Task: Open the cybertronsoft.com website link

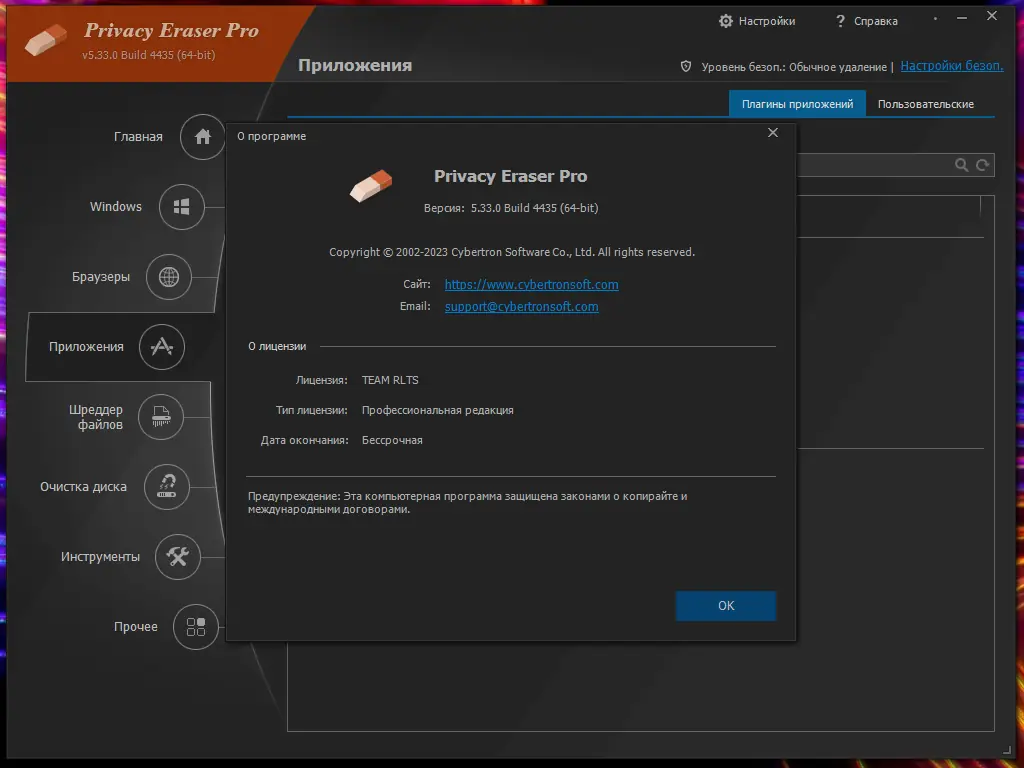Action: coord(531,284)
